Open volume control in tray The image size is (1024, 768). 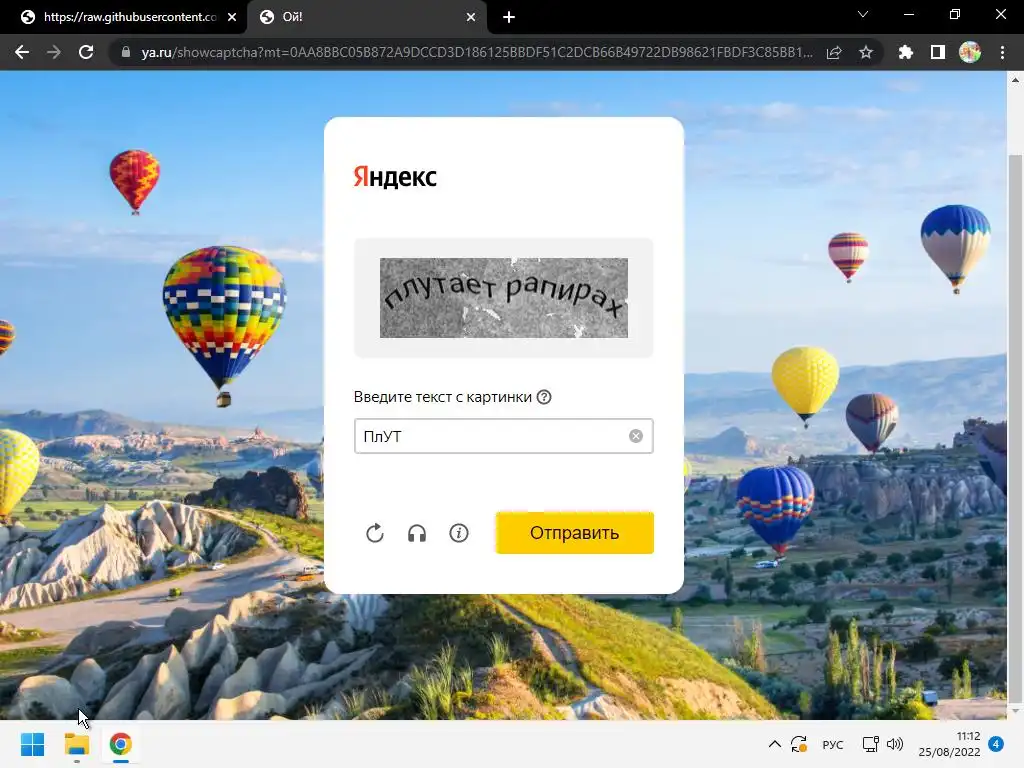[x=895, y=744]
